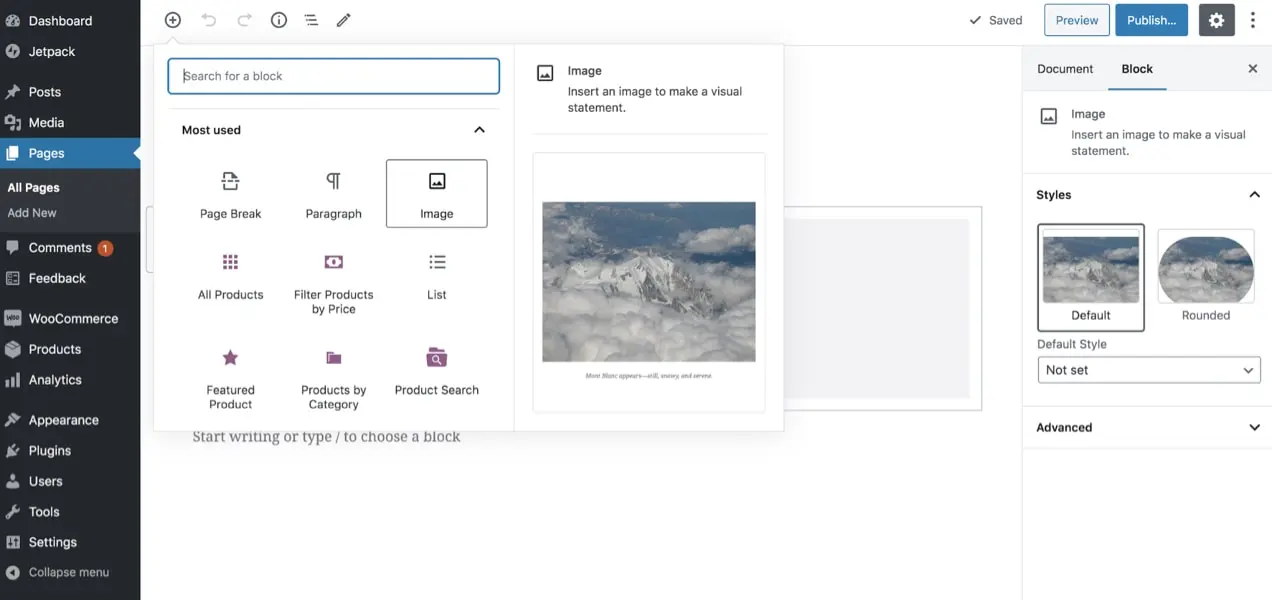Screen dimensions: 1272x600
Task: Insert a Page Break block
Action: (x=231, y=194)
